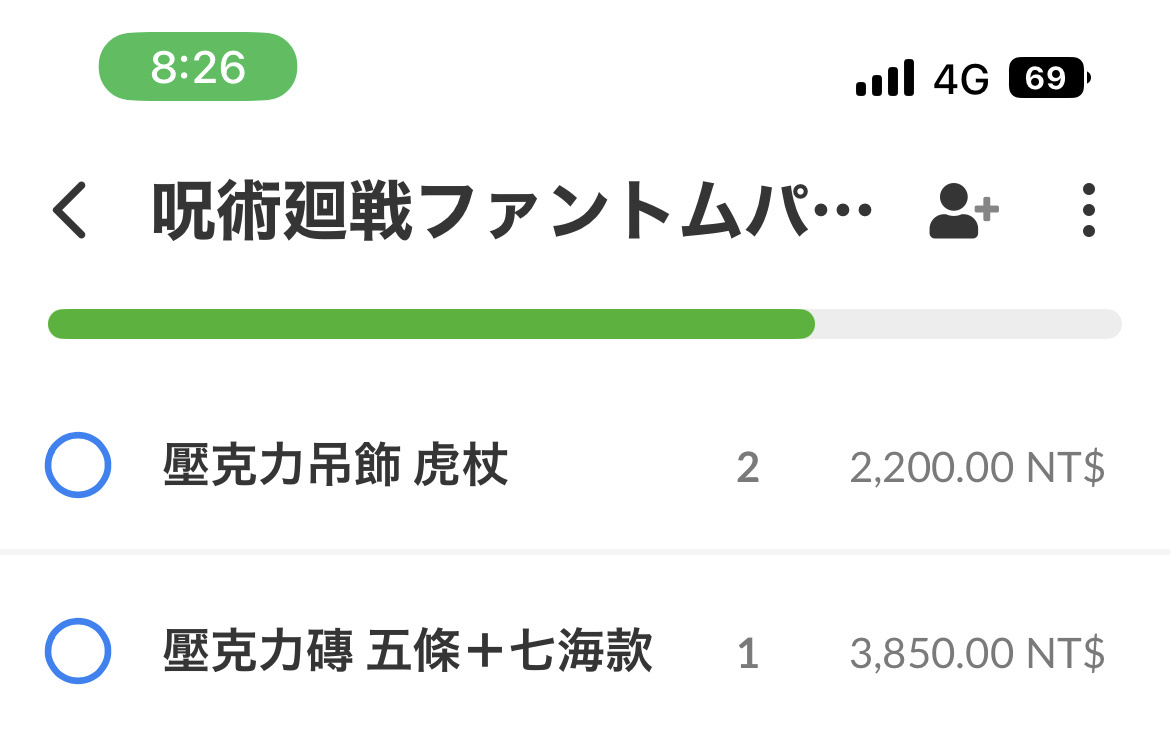Tap the battery 69 indicator
Image resolution: width=1170 pixels, height=734 pixels.
pos(1049,78)
